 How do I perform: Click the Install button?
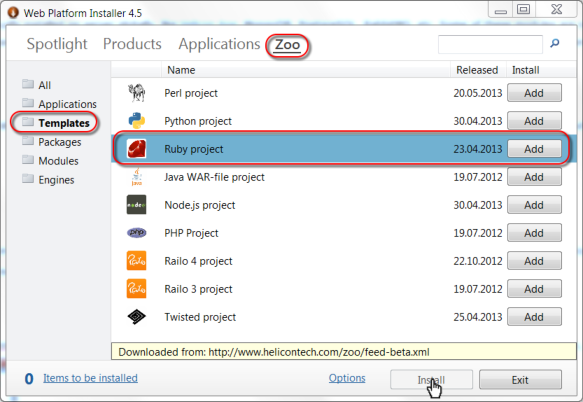tap(431, 380)
